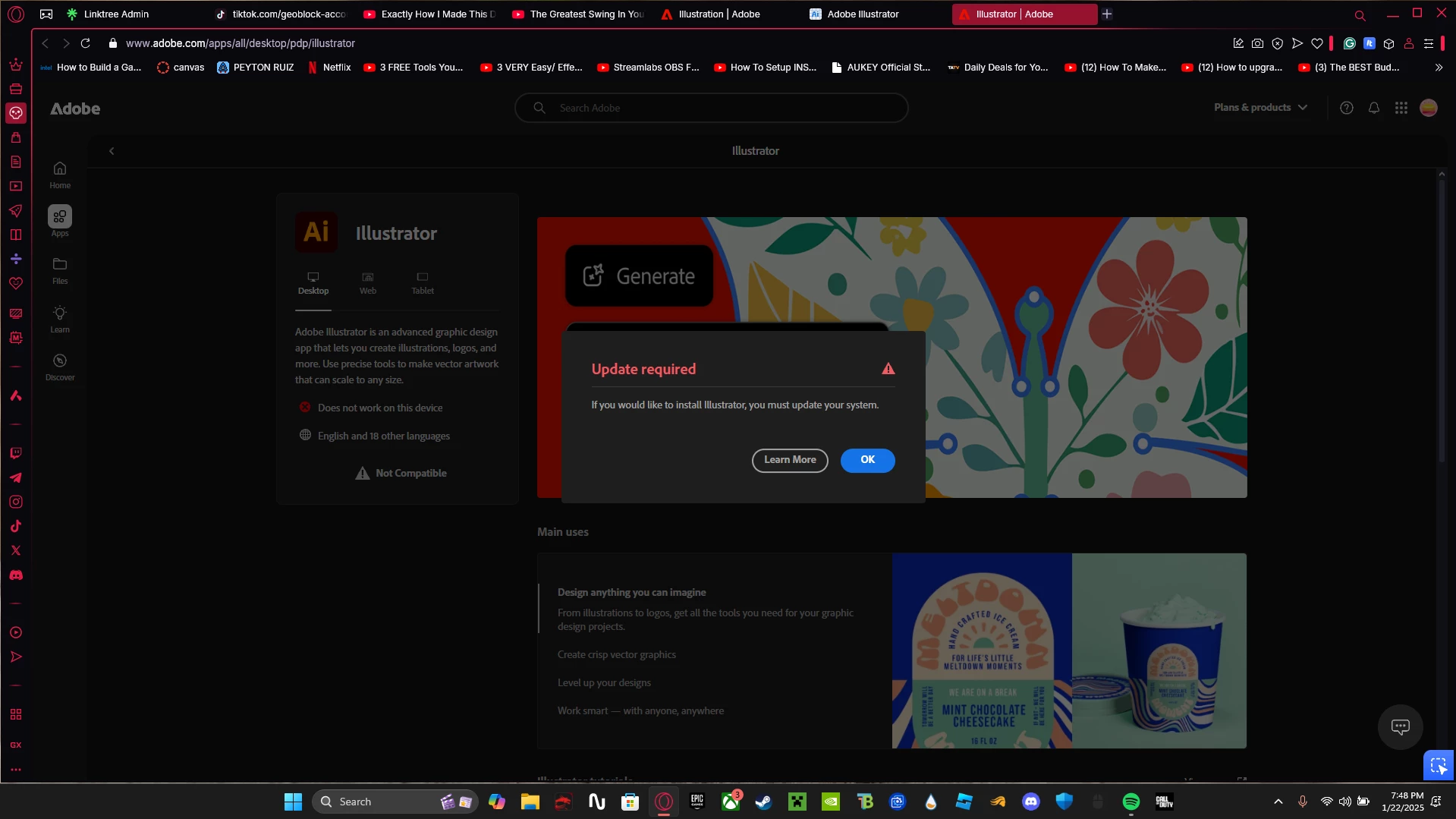
Task: Select the Web tab for Illustrator
Action: 368,283
